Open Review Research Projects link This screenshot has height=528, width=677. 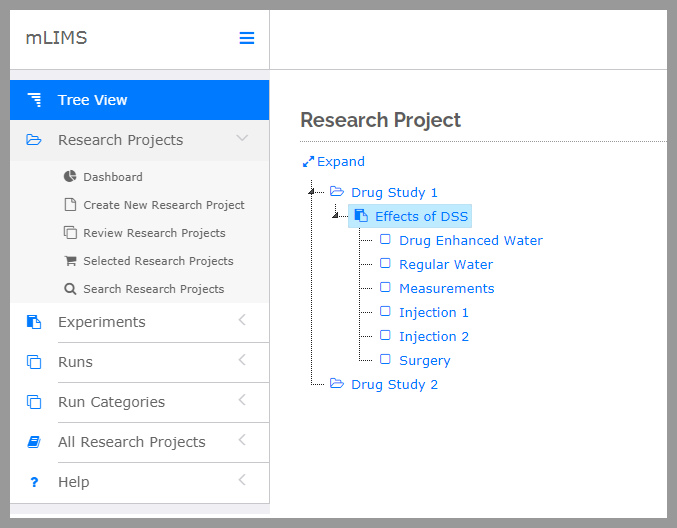[154, 233]
